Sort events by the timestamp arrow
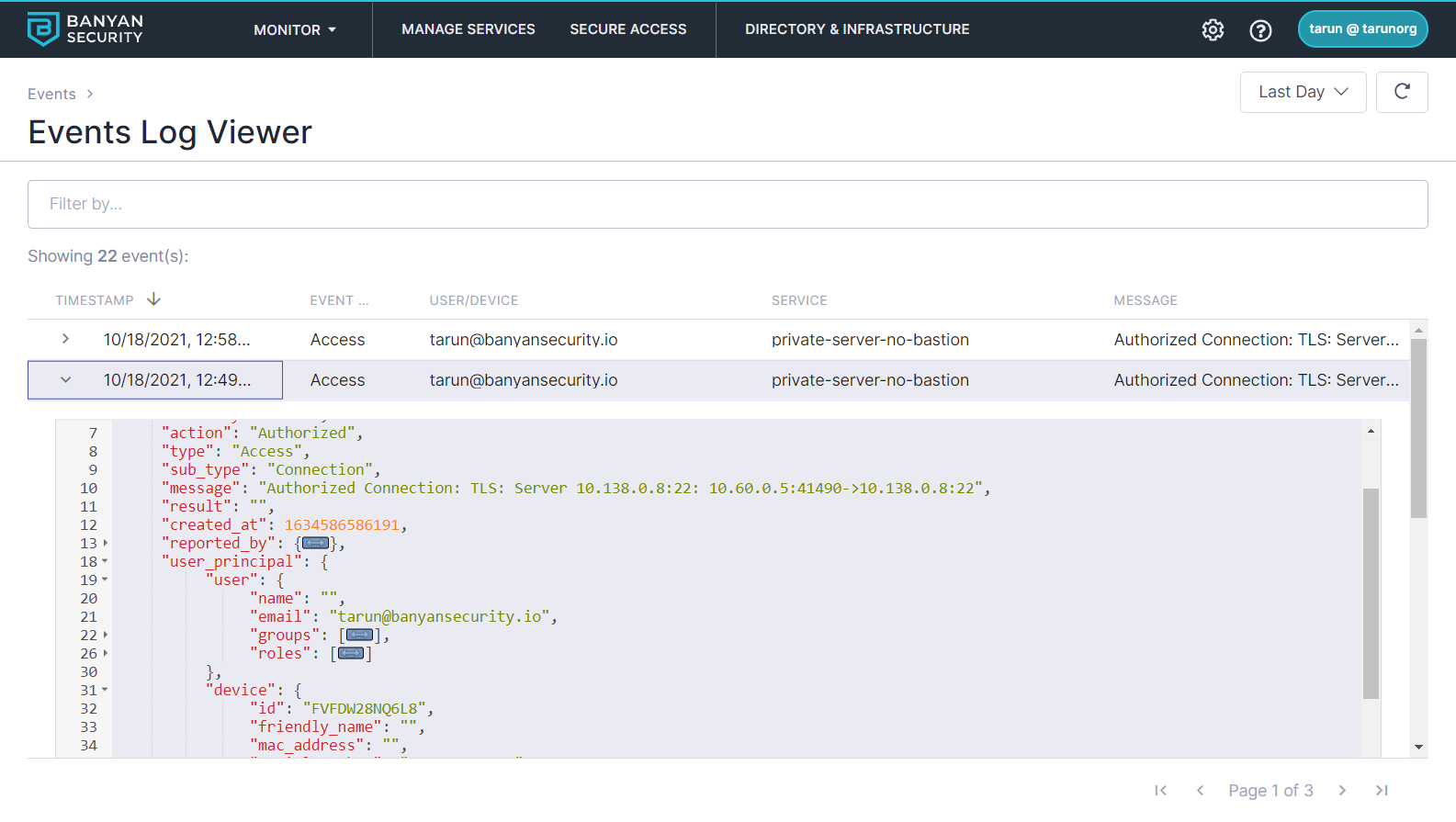The width and height of the screenshot is (1456, 822). pyautogui.click(x=153, y=299)
